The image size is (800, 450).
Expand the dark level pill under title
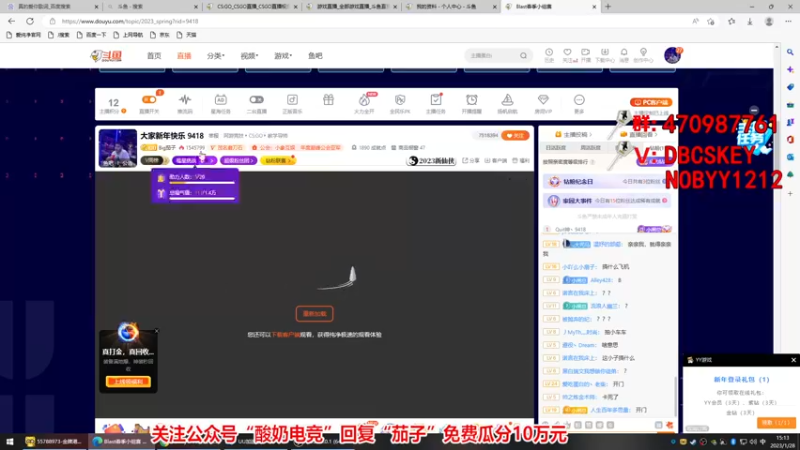(x=154, y=160)
